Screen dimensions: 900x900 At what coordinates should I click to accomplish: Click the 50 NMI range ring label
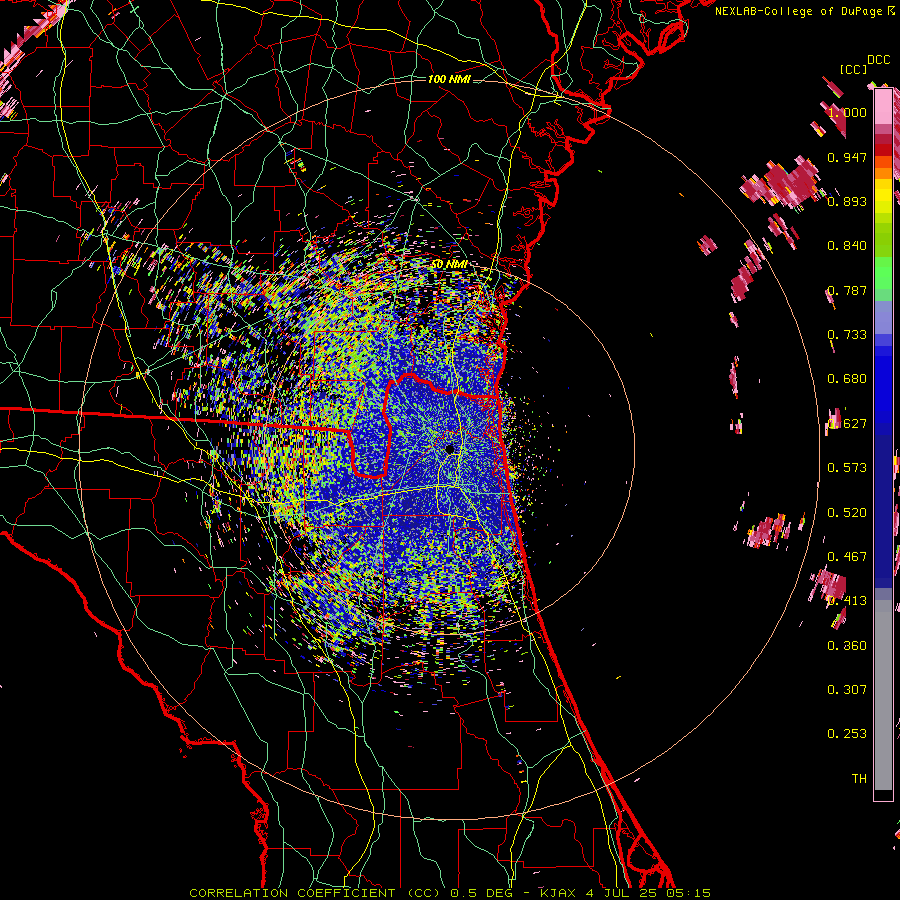(449, 264)
